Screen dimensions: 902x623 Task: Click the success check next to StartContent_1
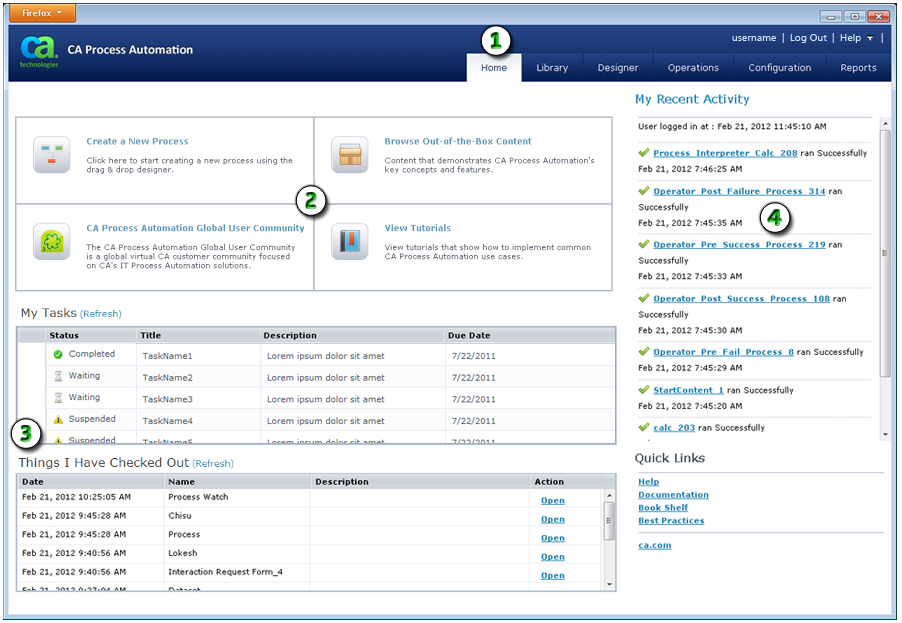(643, 390)
